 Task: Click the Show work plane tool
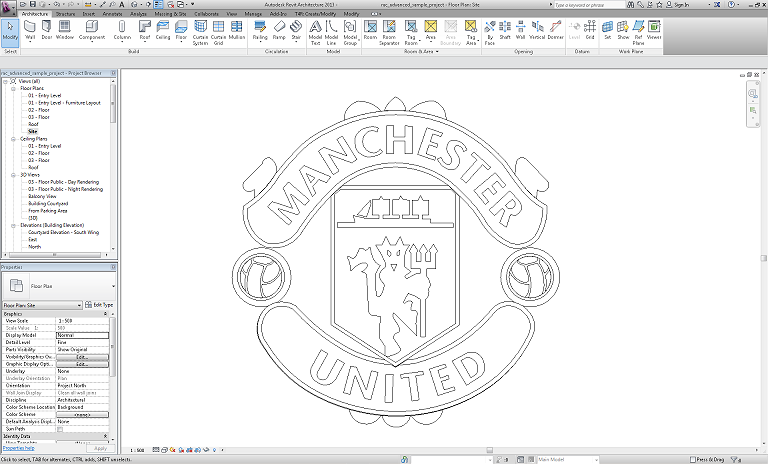point(623,31)
